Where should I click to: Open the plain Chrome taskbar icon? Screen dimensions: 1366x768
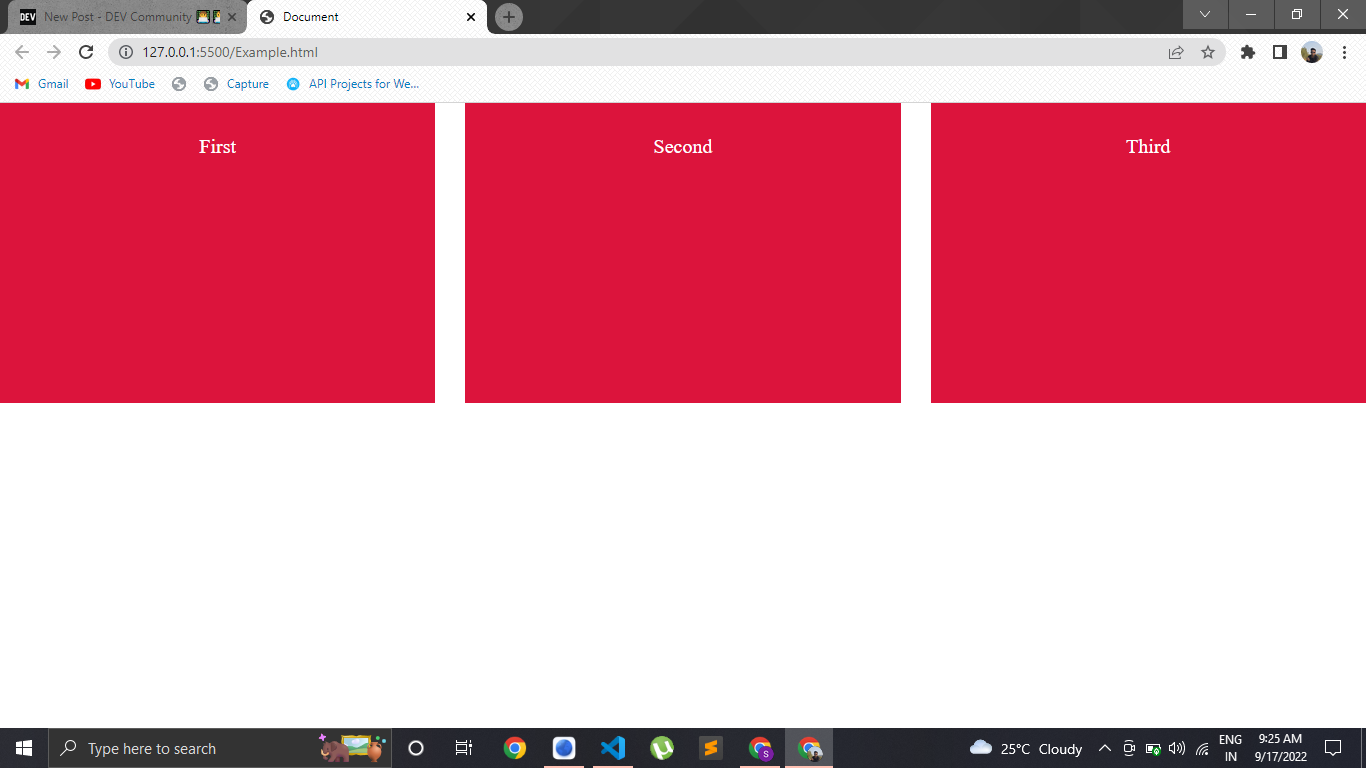515,748
